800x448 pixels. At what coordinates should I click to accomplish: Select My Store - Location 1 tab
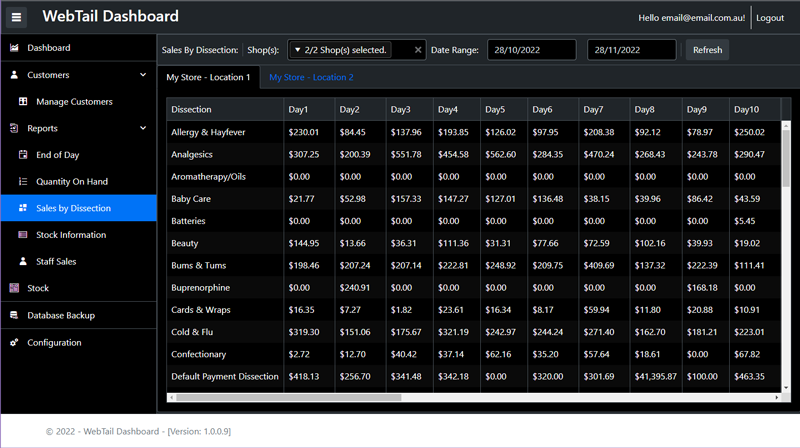(208, 77)
